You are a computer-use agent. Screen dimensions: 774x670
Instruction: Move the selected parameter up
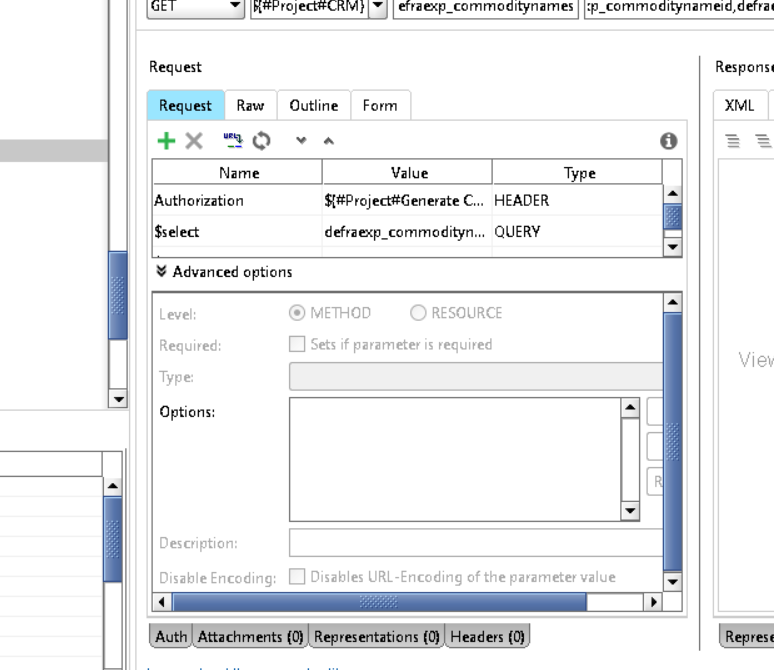point(329,141)
